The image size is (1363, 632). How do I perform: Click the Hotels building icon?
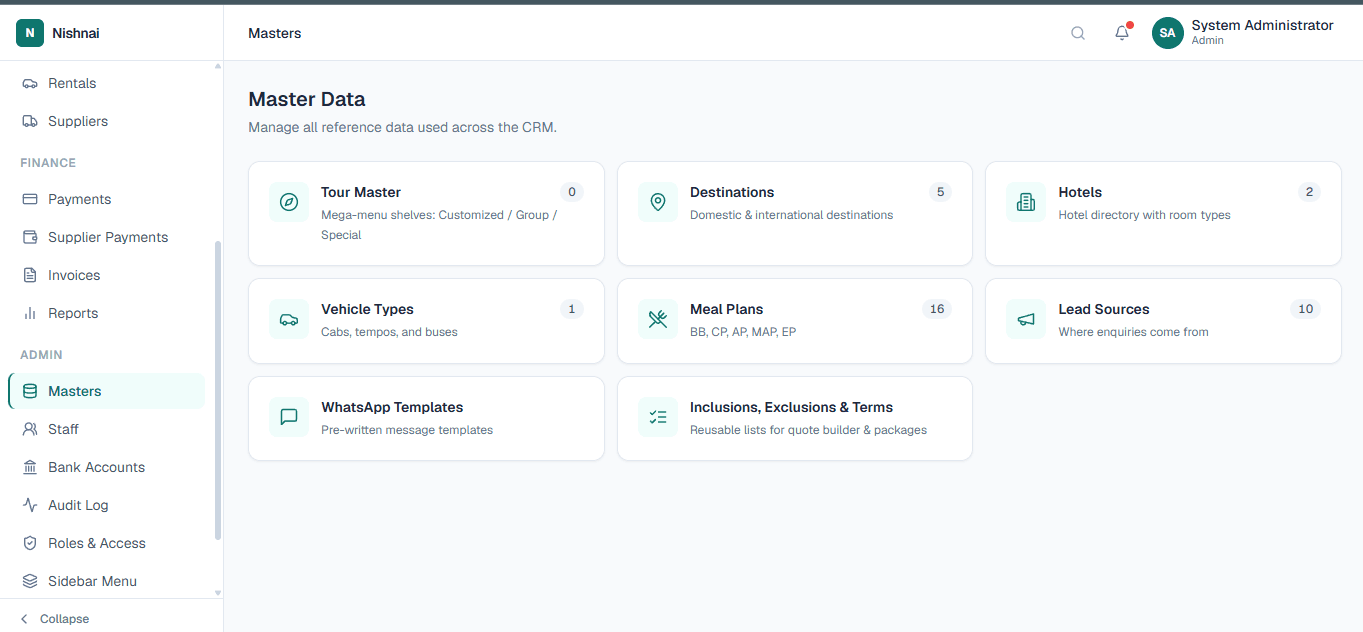(x=1026, y=202)
